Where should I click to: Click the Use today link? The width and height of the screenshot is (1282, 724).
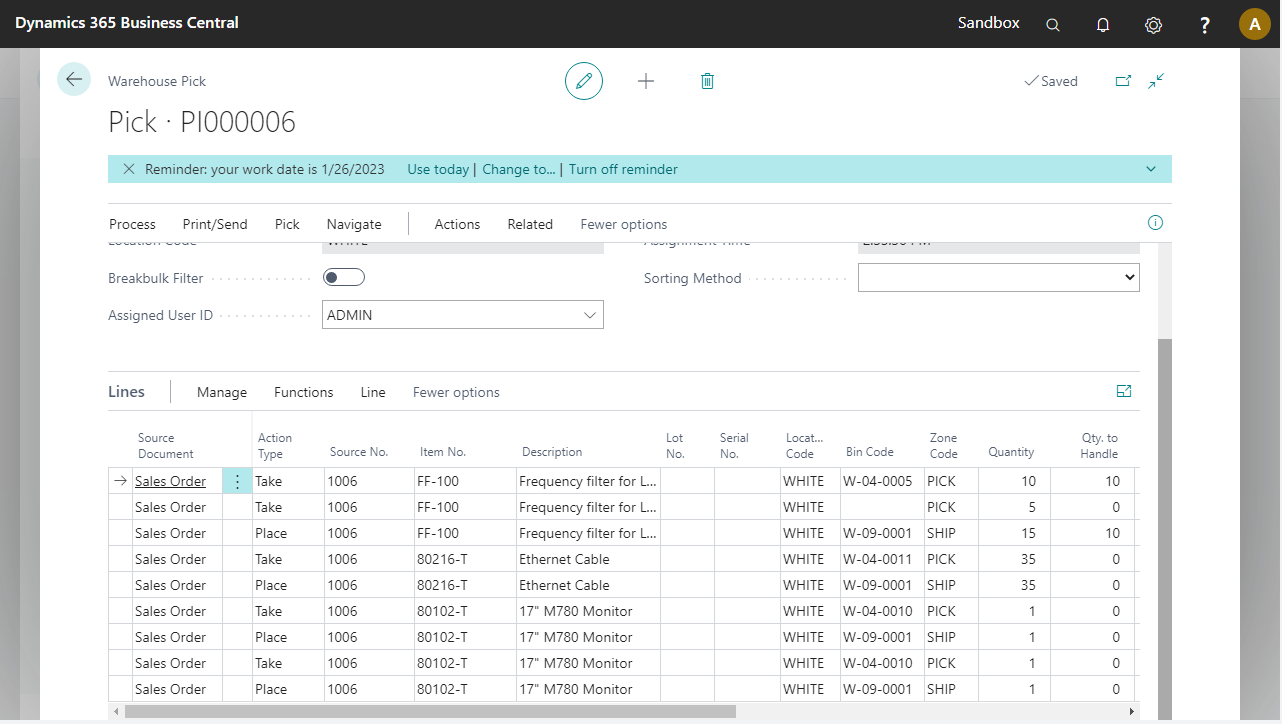click(x=438, y=169)
